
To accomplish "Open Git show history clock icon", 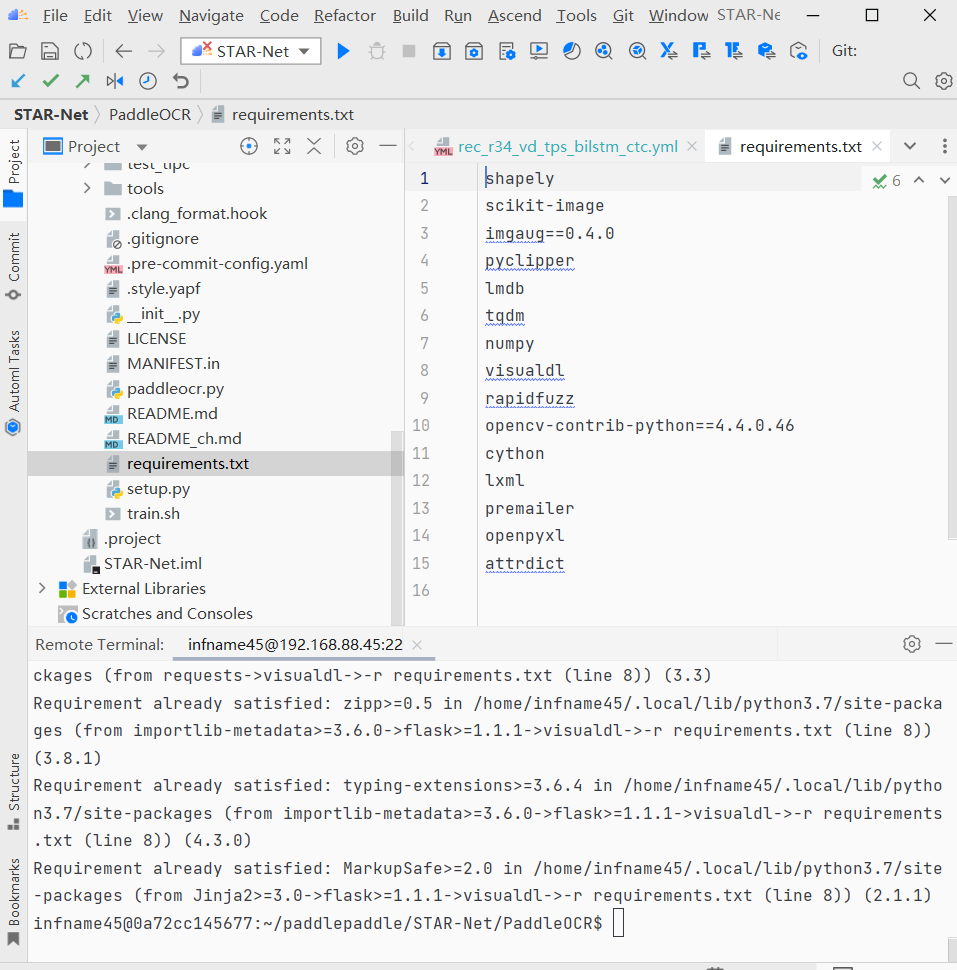I will 147,81.
